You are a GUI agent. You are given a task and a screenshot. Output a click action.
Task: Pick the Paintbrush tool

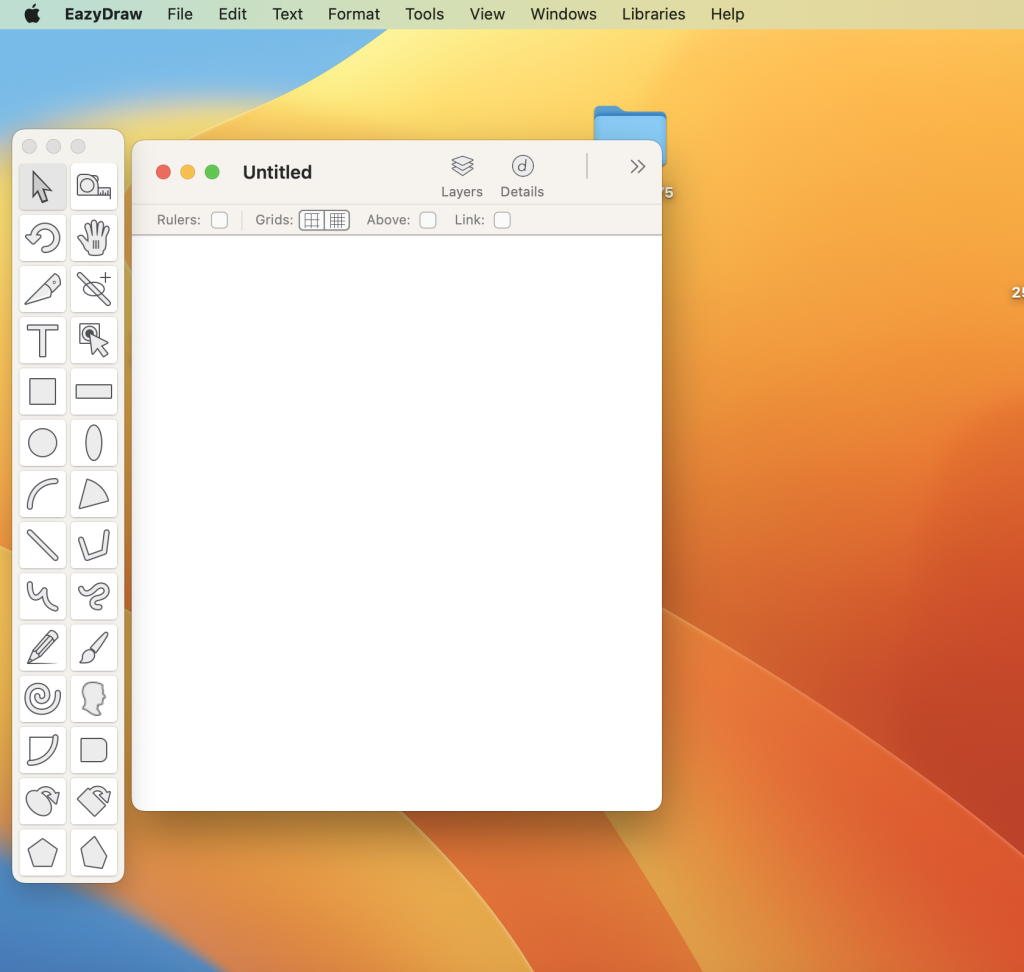[x=94, y=647]
